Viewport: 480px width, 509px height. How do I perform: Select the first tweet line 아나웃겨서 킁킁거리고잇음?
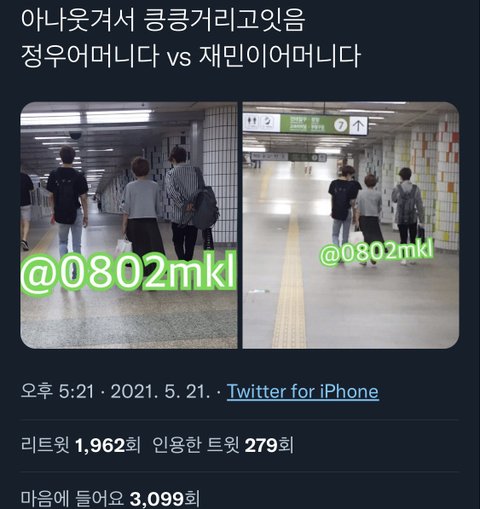tap(163, 20)
